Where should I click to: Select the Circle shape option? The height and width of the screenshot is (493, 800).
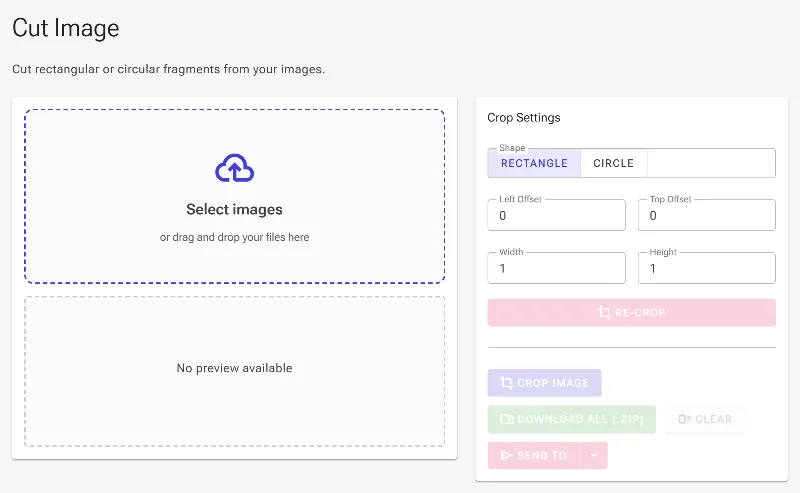pyautogui.click(x=613, y=163)
